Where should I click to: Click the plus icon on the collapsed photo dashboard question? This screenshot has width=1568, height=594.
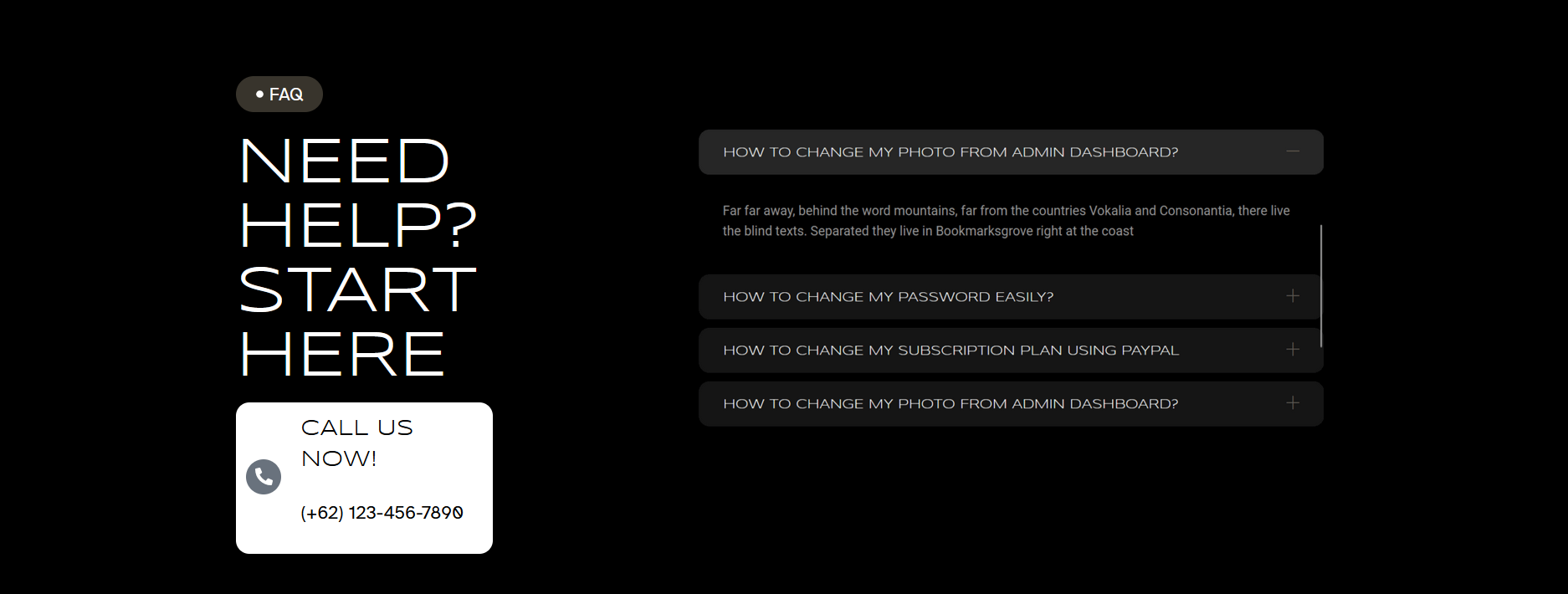(x=1293, y=403)
